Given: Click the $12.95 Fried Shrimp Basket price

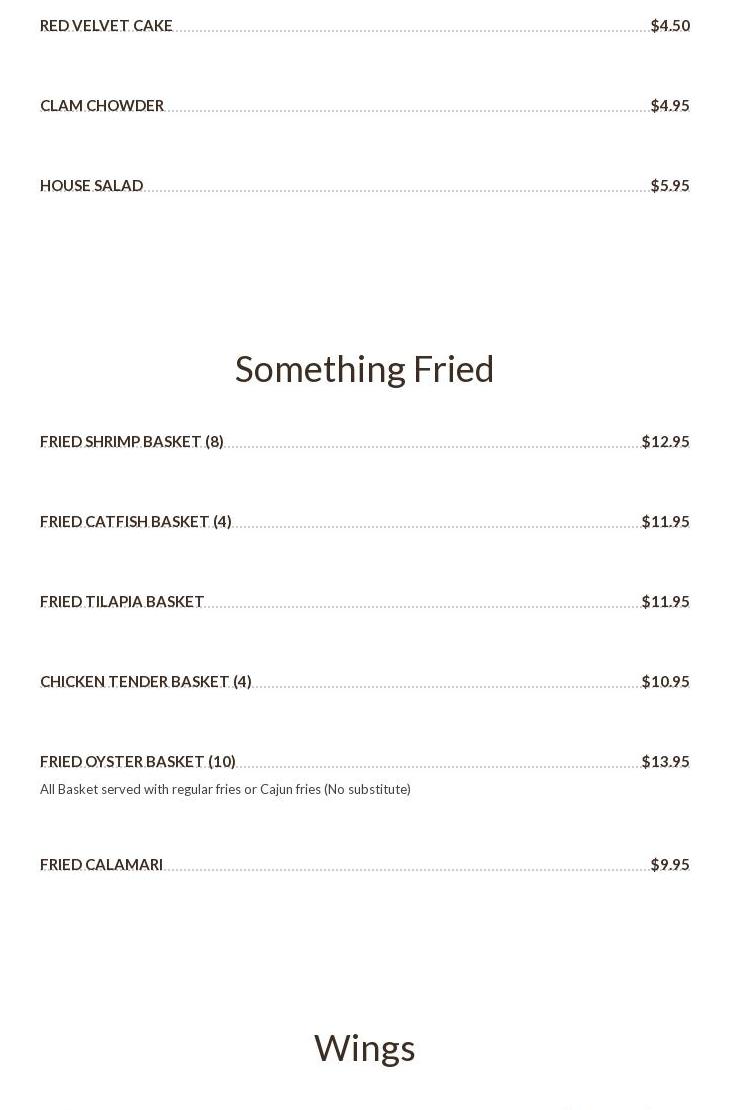Looking at the screenshot, I should click(x=666, y=442).
